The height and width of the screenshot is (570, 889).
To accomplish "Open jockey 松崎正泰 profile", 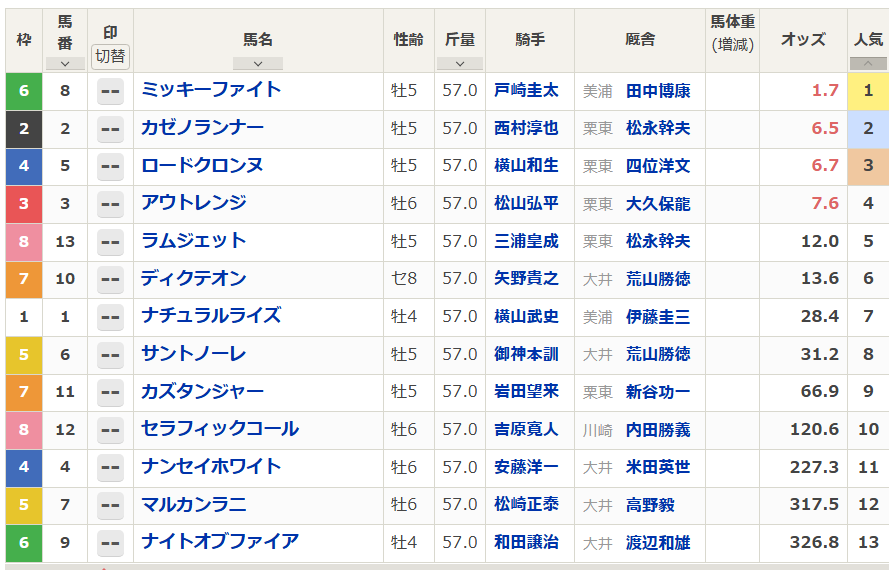I will (526, 504).
